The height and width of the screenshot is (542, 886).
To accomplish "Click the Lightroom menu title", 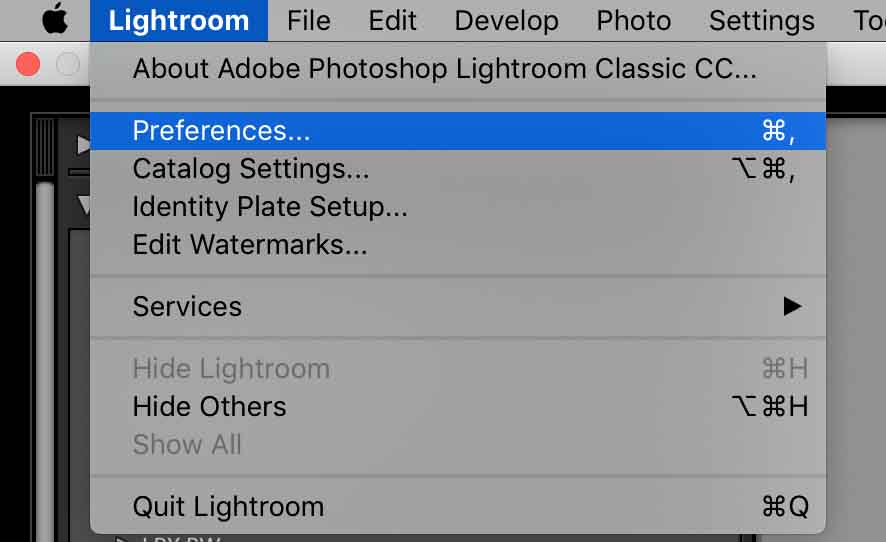I will [179, 20].
